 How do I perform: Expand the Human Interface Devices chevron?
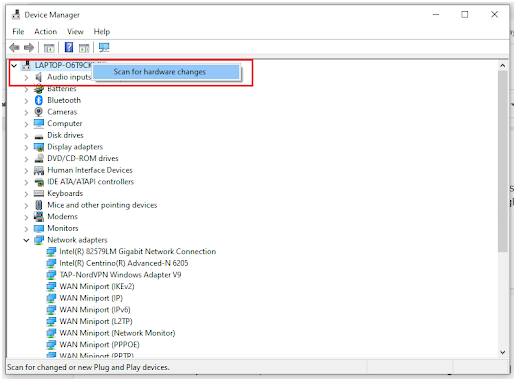tap(26, 171)
